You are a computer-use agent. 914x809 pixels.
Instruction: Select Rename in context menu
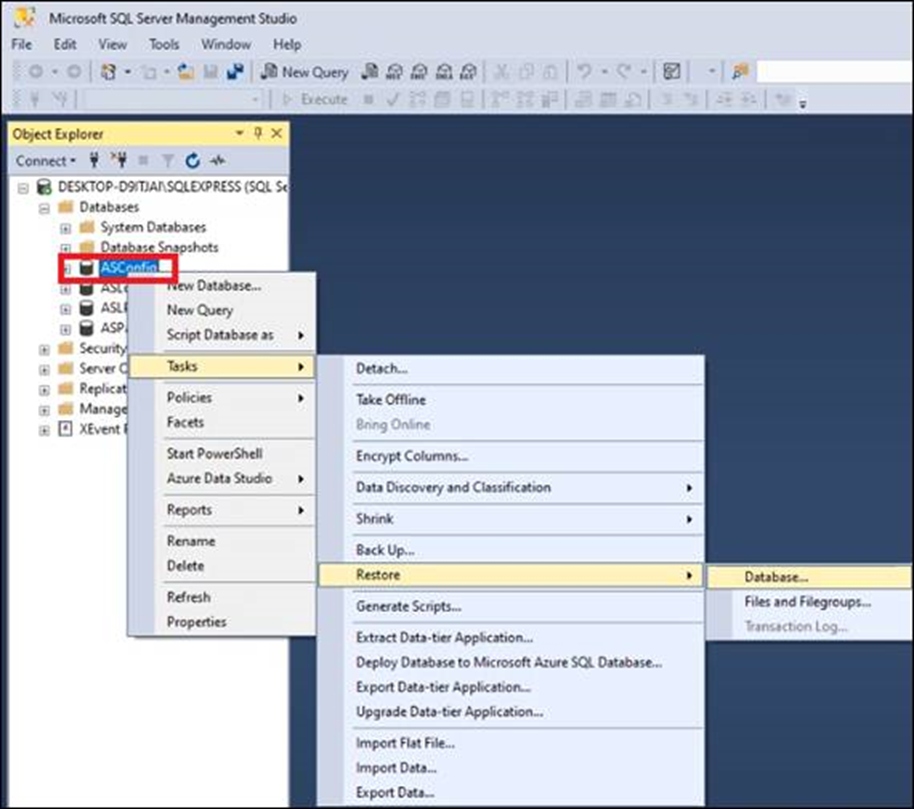[222, 541]
